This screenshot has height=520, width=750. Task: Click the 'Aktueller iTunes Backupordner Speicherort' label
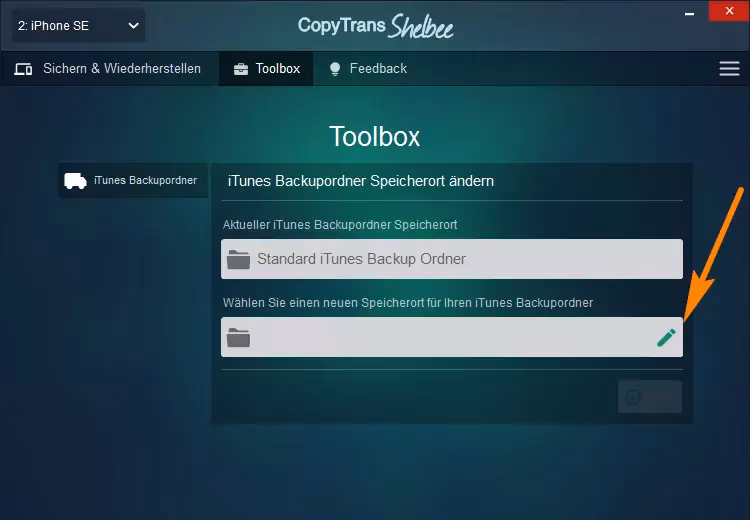click(340, 224)
